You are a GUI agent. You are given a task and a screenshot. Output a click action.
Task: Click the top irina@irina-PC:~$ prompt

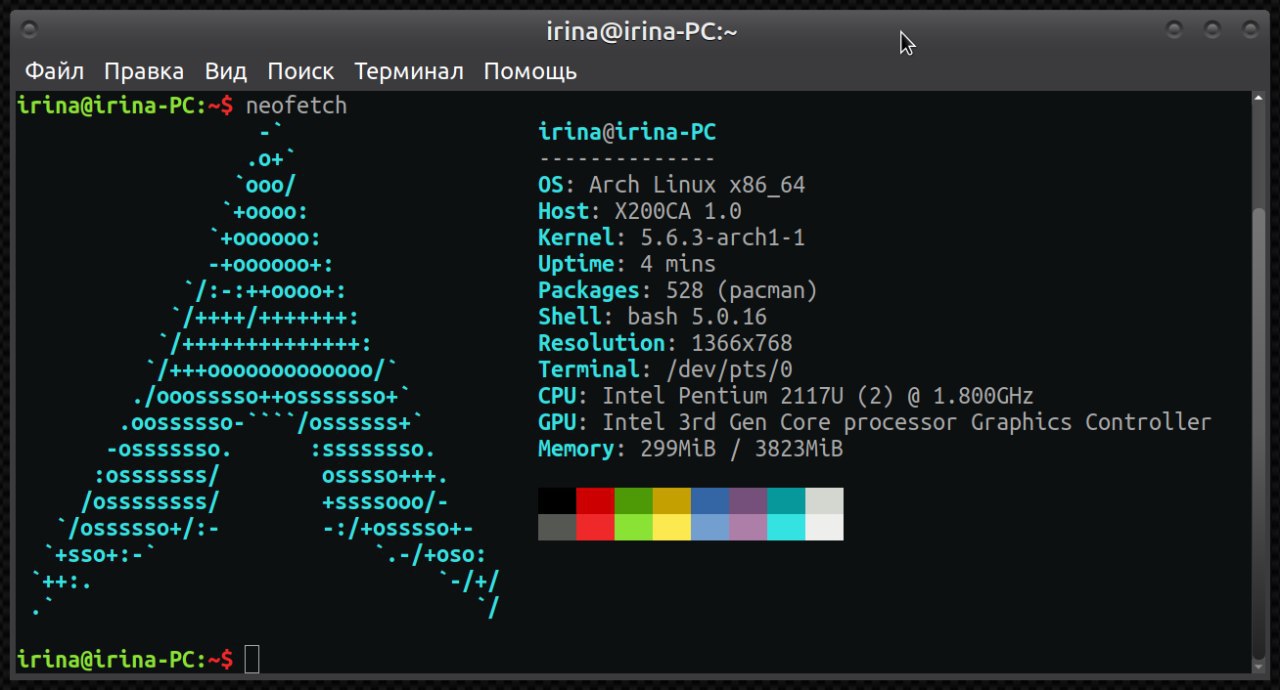[x=125, y=105]
